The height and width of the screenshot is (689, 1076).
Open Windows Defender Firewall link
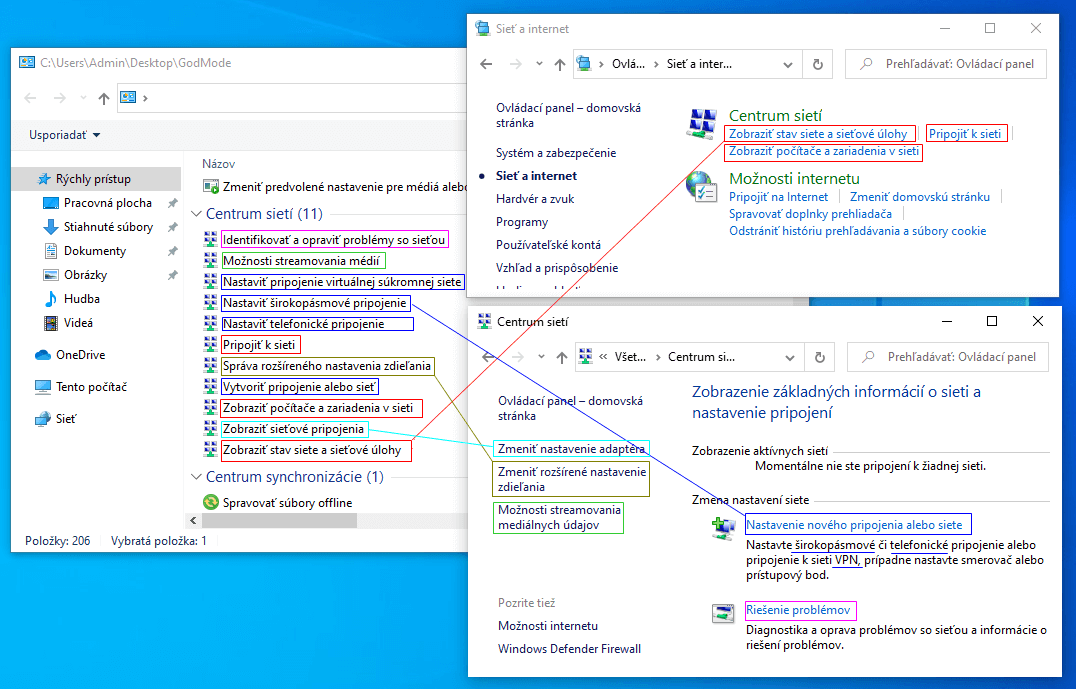click(x=569, y=648)
